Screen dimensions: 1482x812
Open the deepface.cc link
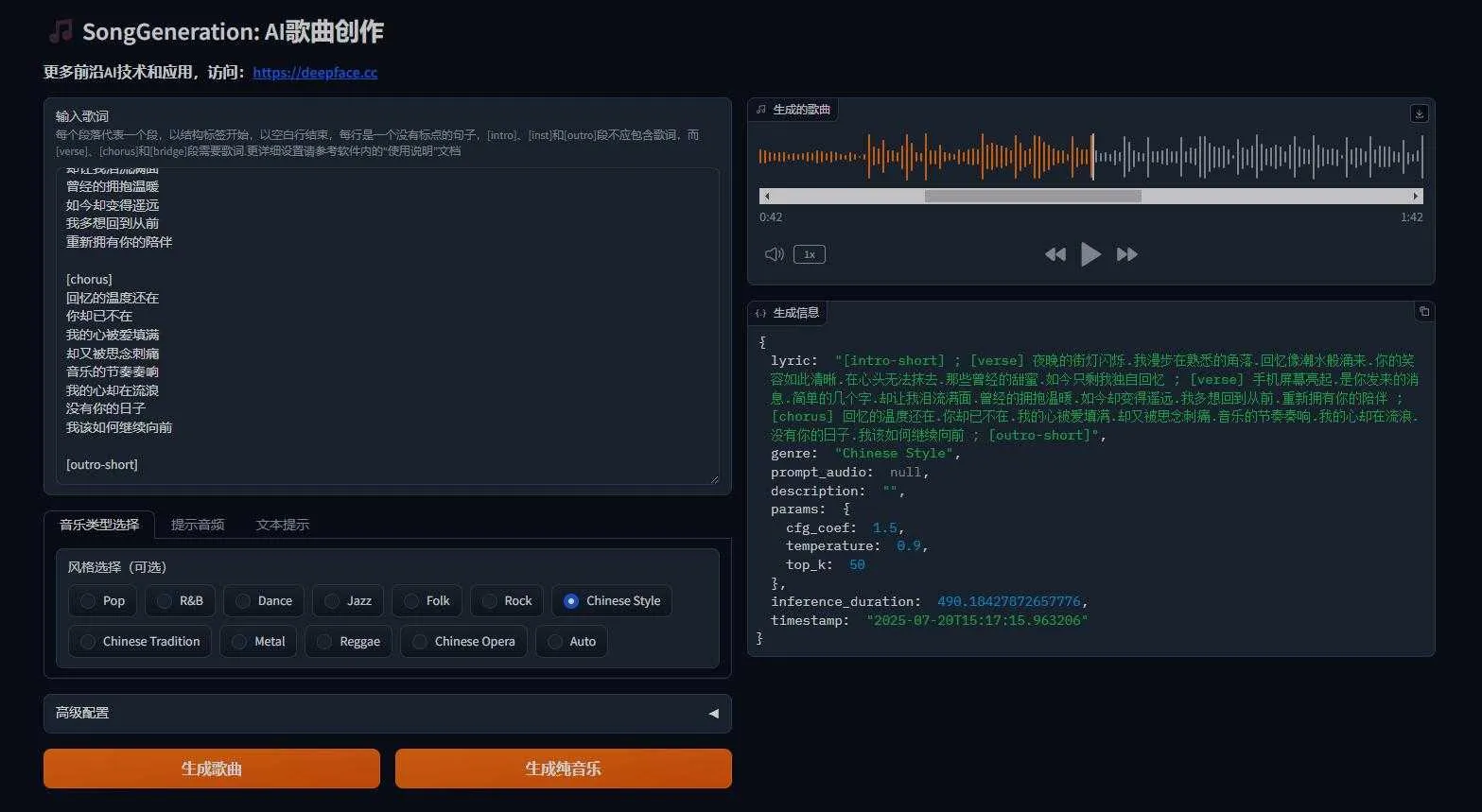(x=315, y=73)
